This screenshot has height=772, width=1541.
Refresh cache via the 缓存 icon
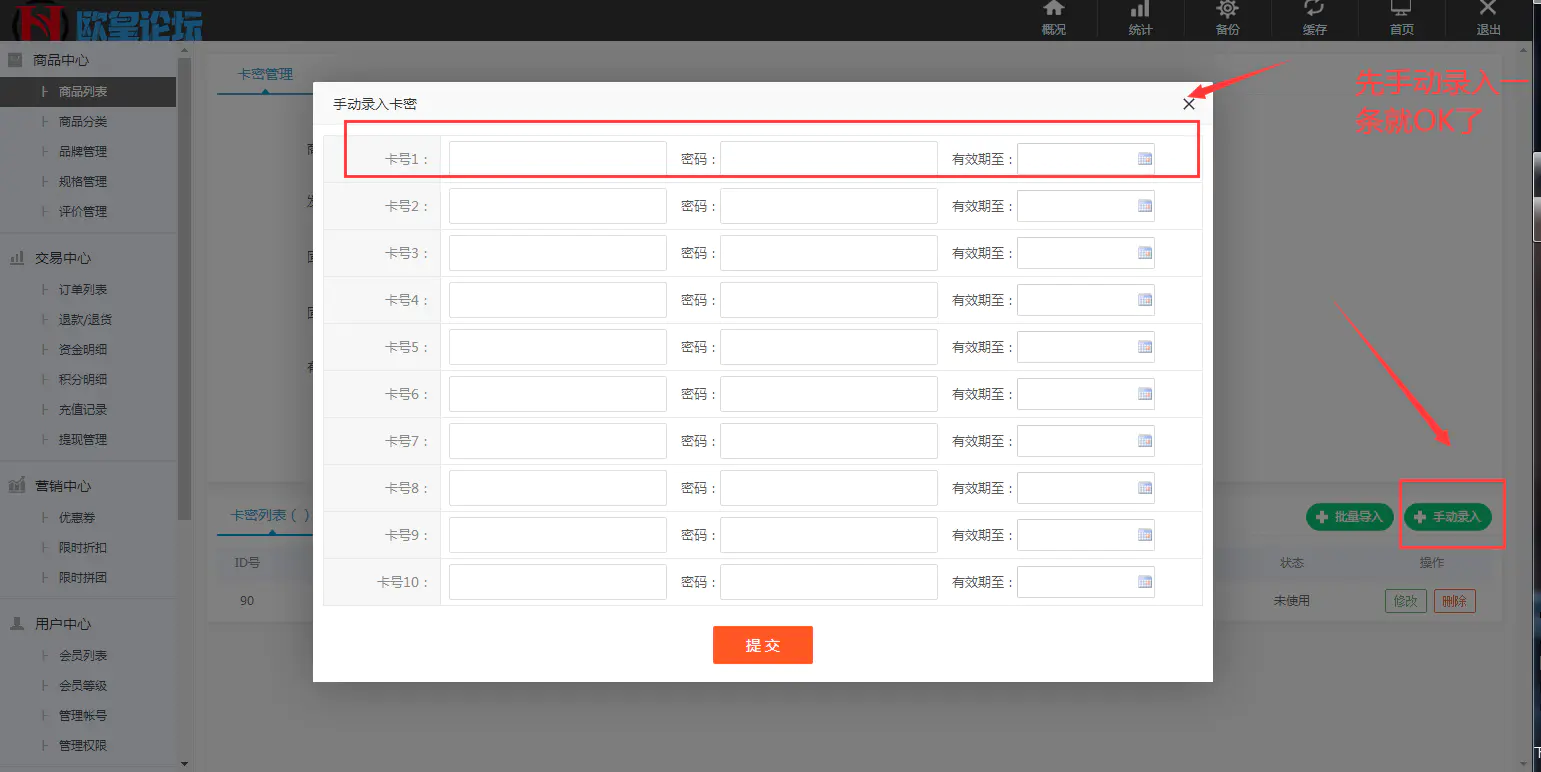[1314, 20]
